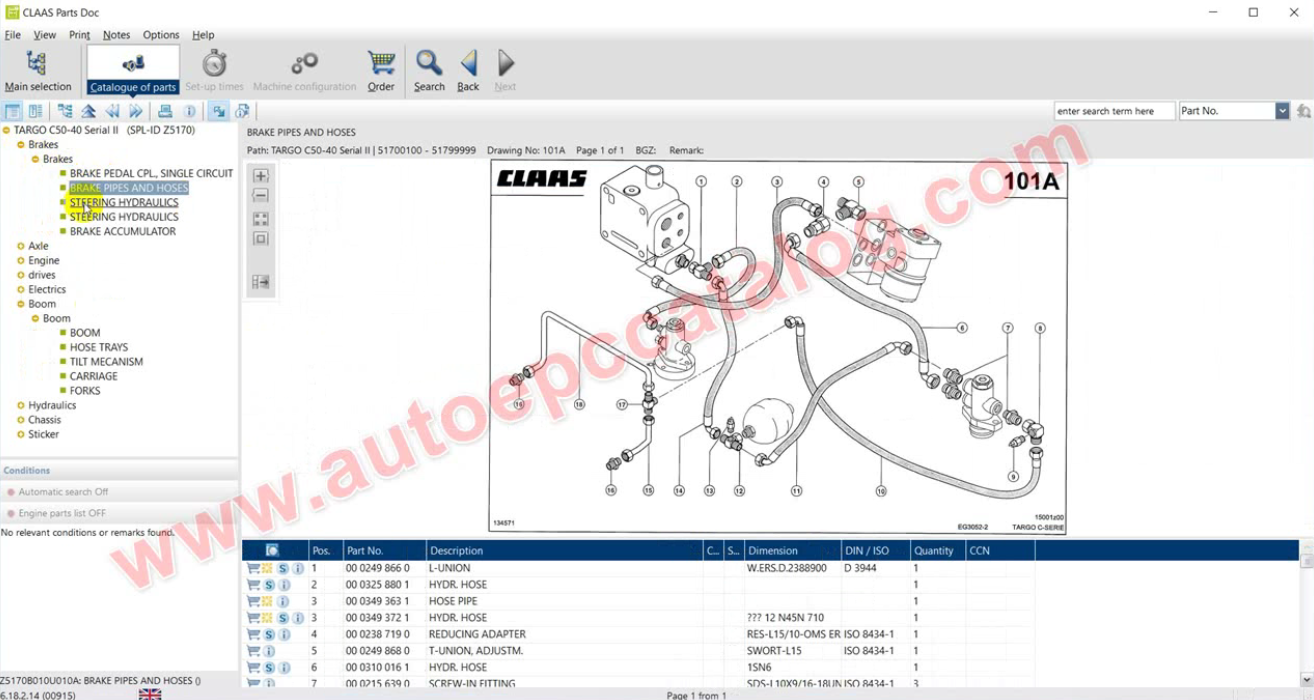
Task: Go Back with the left arrow icon
Action: click(468, 70)
